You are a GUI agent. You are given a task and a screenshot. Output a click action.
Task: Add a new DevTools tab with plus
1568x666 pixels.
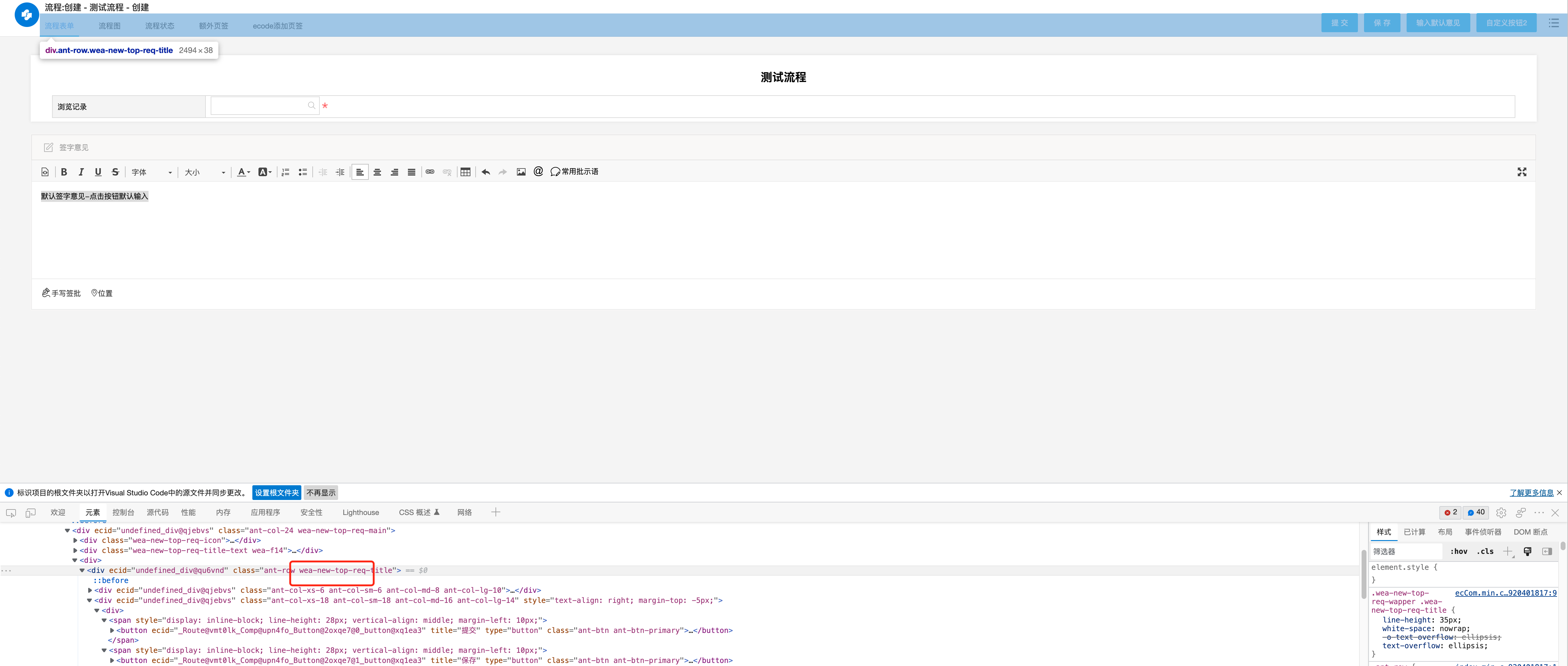(x=496, y=513)
